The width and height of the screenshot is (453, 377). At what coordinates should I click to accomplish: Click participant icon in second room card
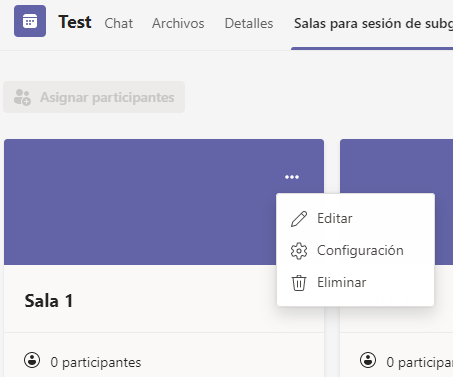[x=368, y=360]
